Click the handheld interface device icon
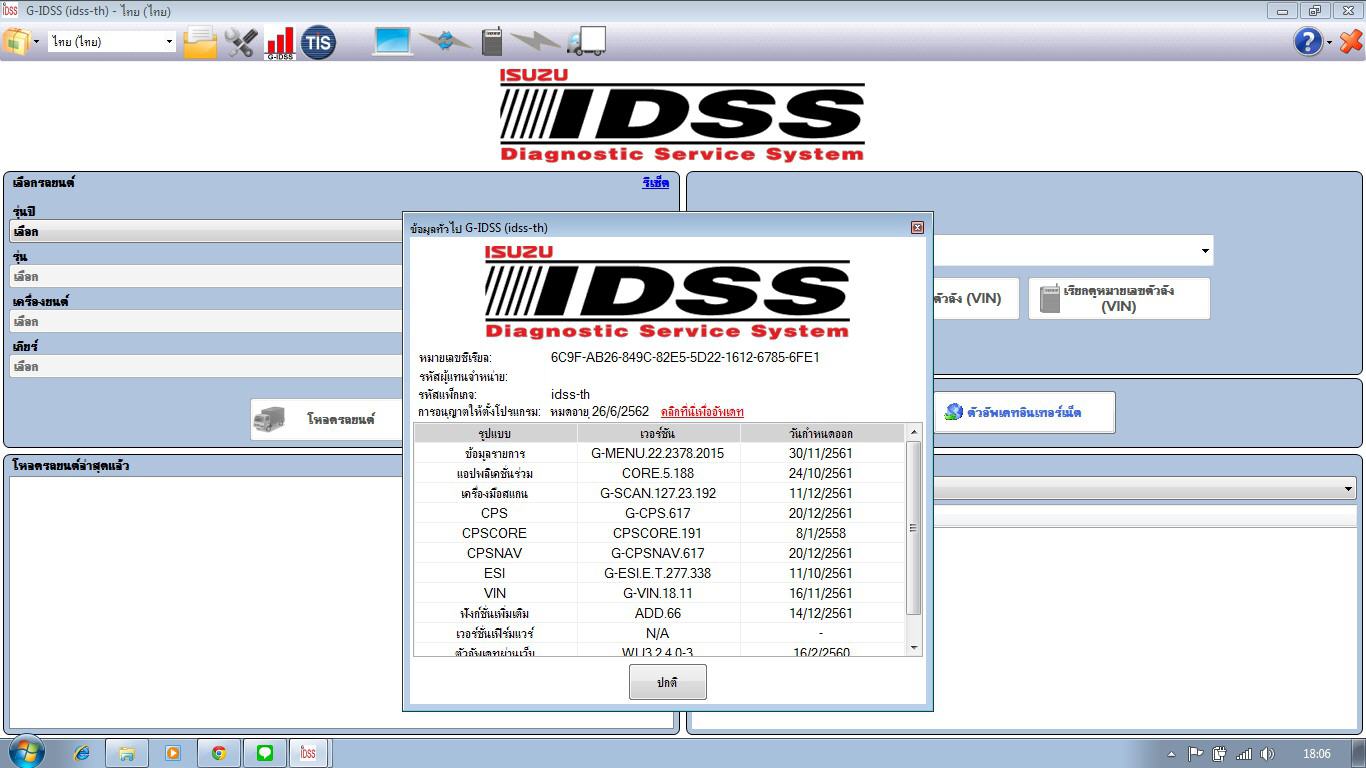 point(491,41)
